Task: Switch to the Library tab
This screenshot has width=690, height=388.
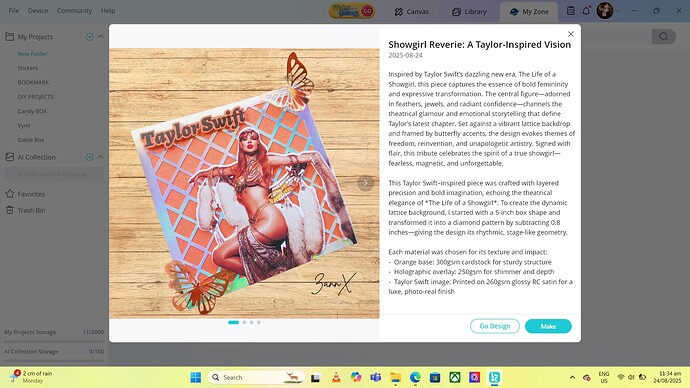Action: (469, 12)
